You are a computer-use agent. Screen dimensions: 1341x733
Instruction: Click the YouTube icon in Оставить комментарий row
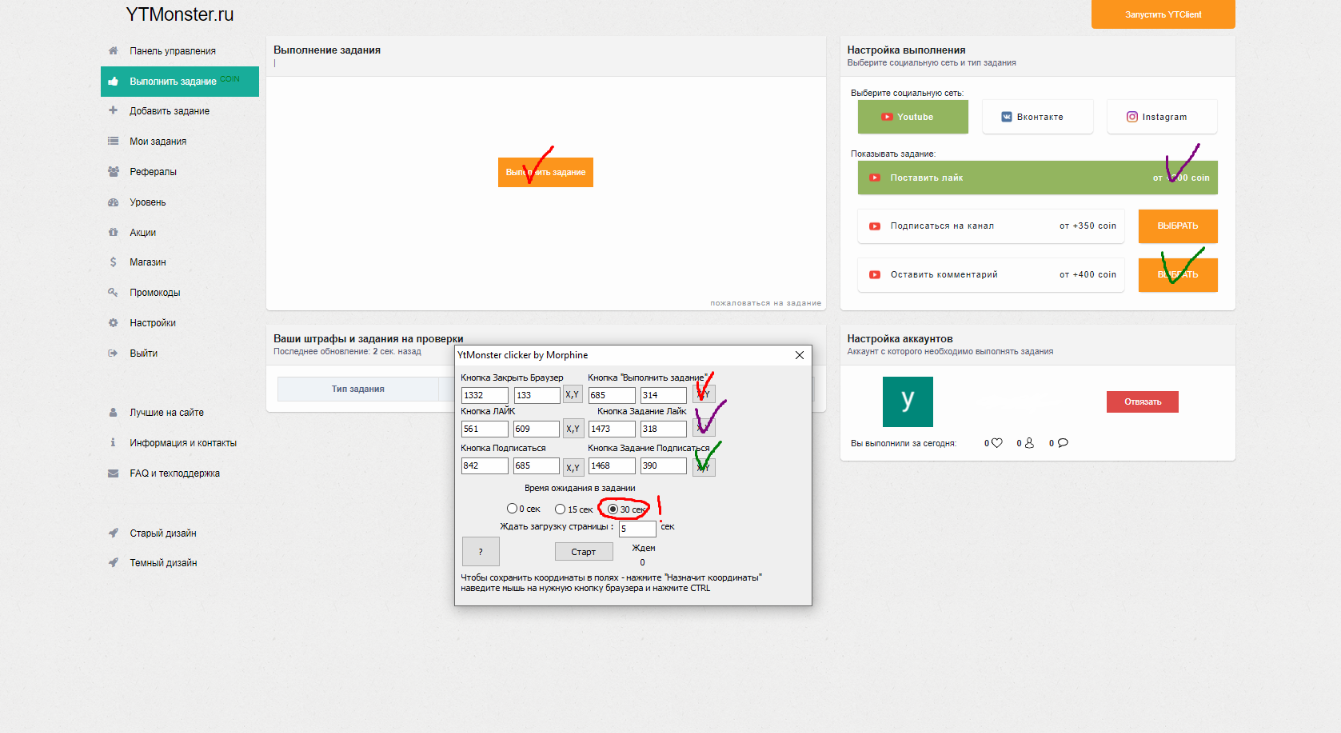874,274
